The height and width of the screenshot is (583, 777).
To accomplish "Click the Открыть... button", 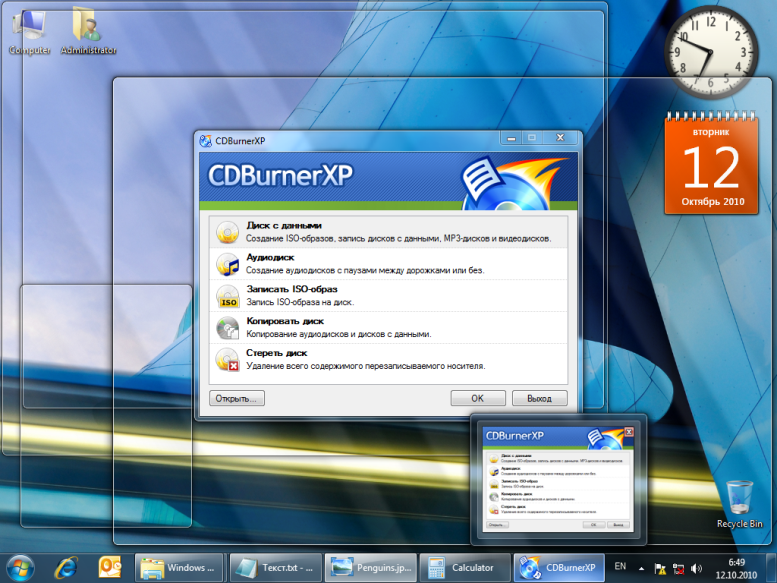I will coord(237,398).
